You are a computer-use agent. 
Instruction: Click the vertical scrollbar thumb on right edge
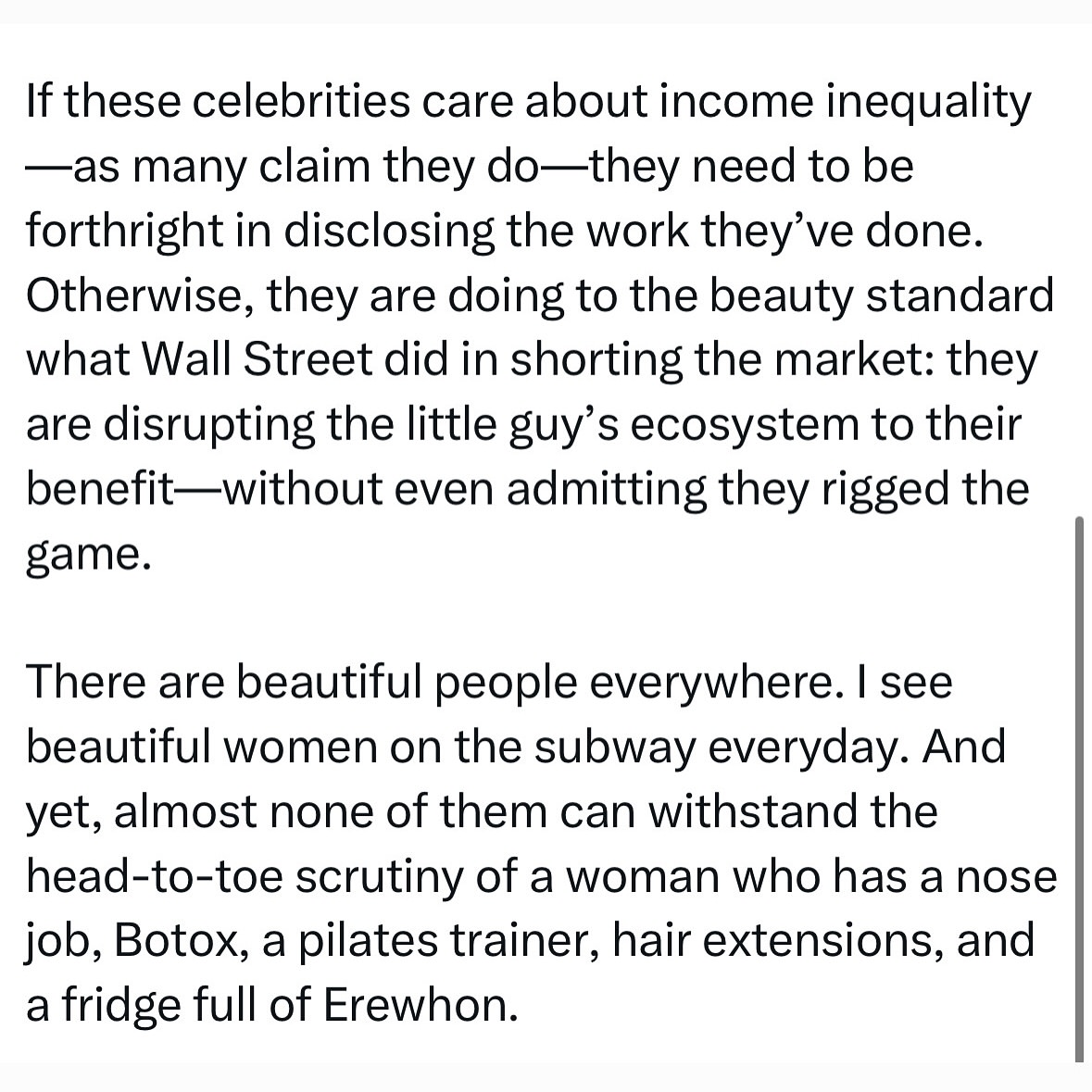(x=1079, y=788)
